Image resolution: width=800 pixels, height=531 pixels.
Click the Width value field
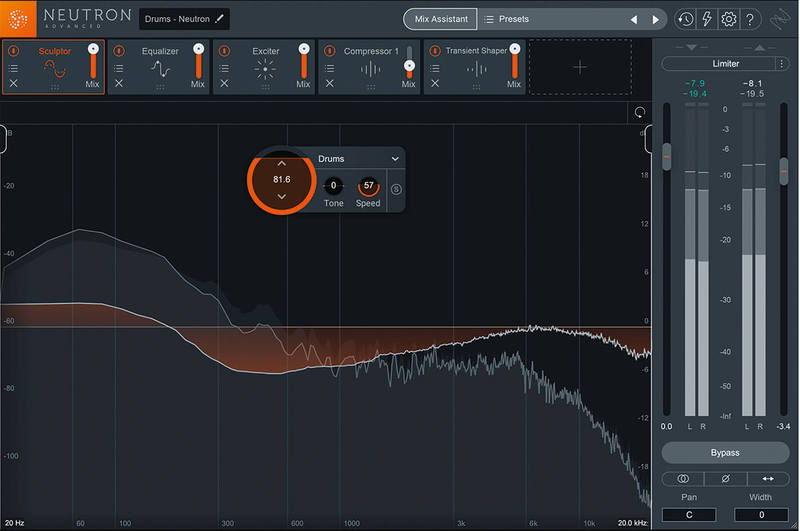[x=761, y=515]
